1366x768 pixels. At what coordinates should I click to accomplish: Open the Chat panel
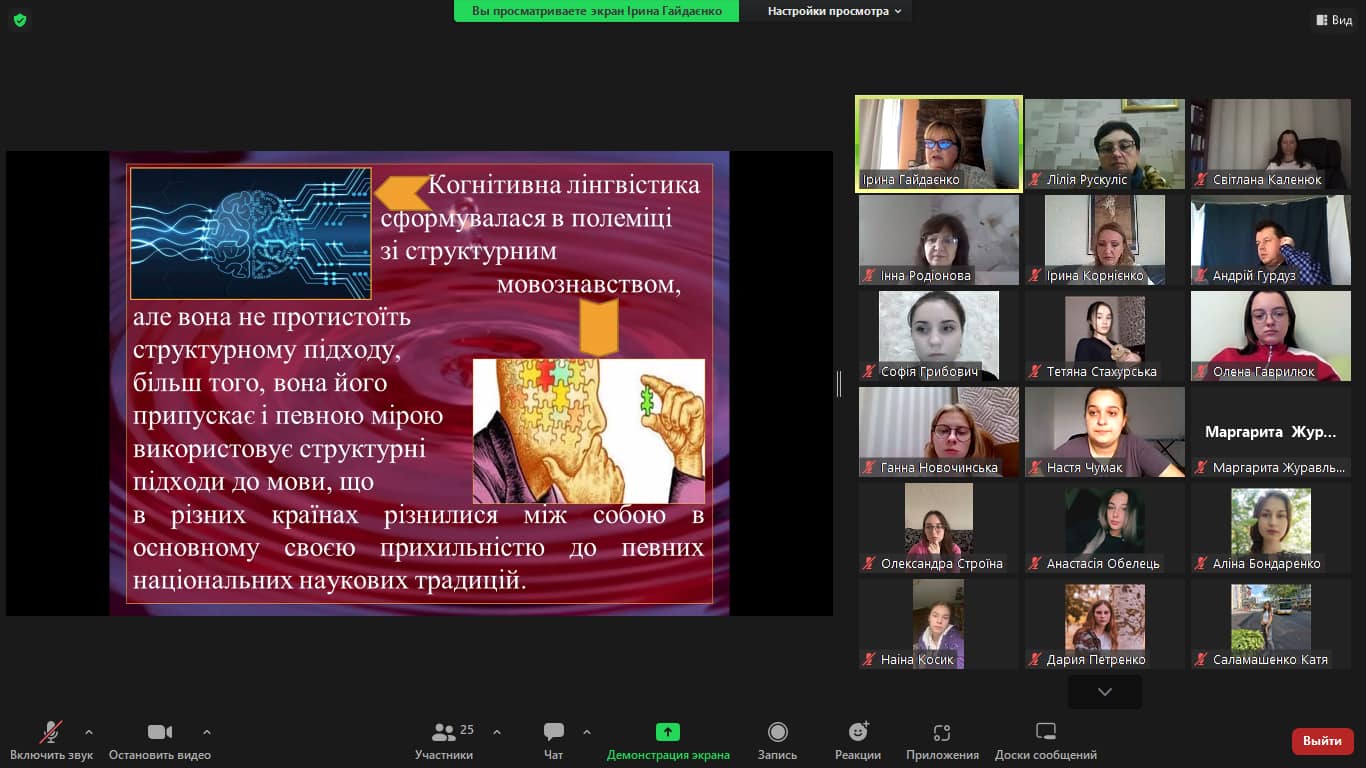click(553, 733)
